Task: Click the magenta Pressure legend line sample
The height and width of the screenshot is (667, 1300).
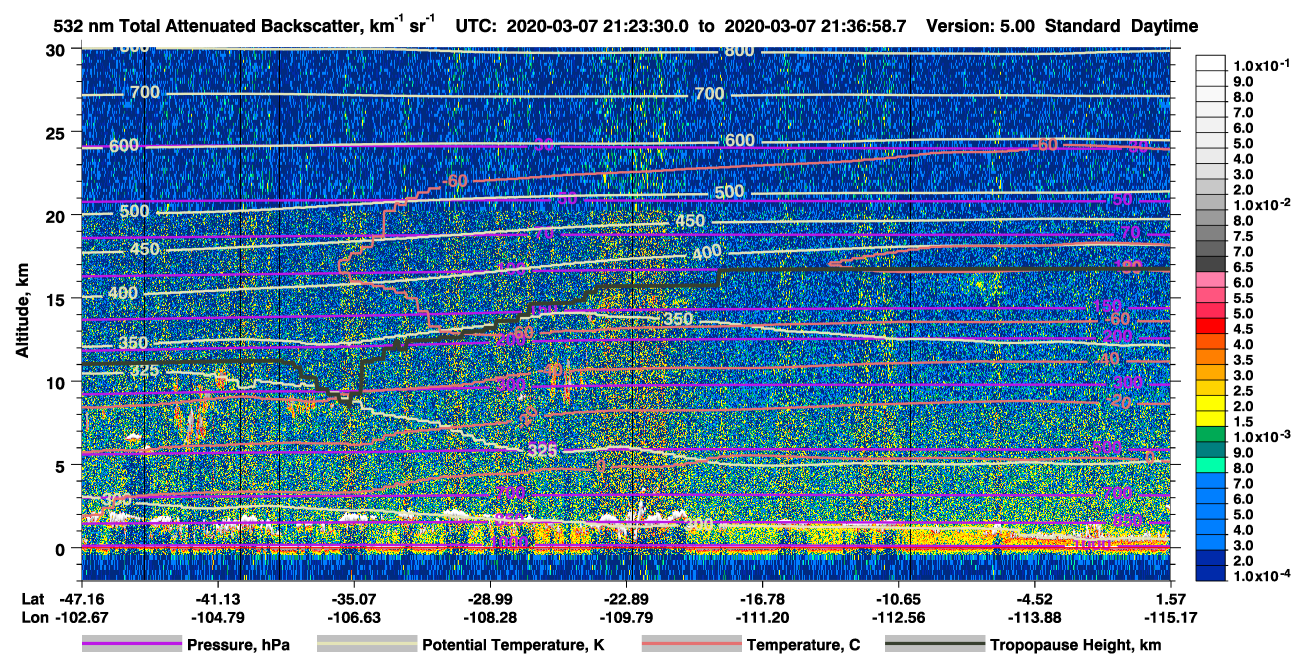Action: pyautogui.click(x=132, y=644)
